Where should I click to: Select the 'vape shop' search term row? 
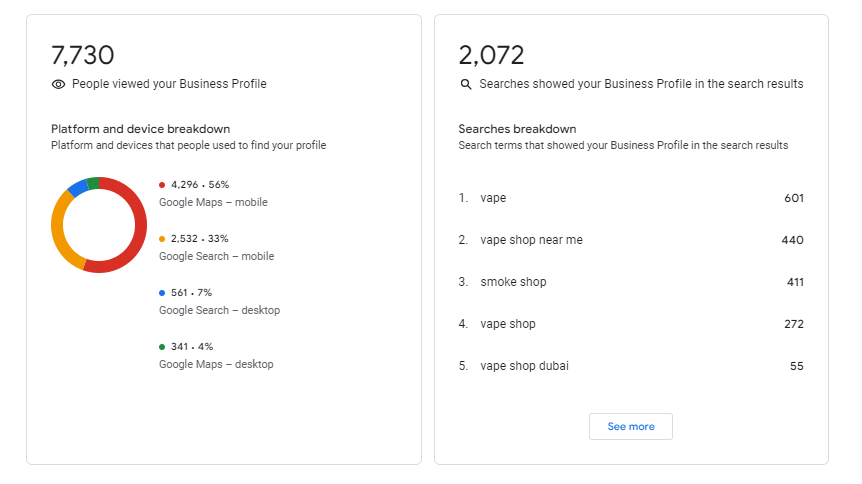(508, 324)
